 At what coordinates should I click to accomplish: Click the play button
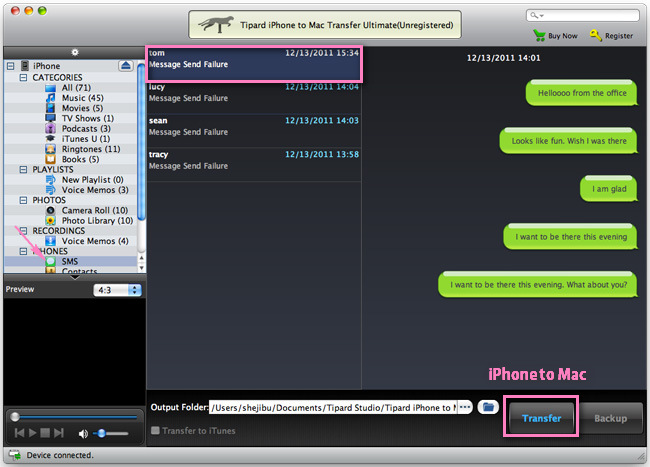click(32, 433)
